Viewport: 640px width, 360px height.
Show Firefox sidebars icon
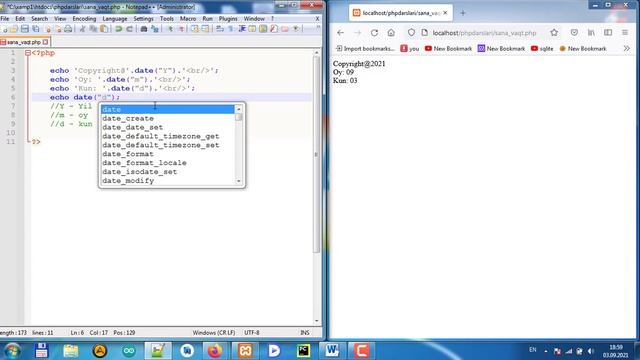coord(608,33)
